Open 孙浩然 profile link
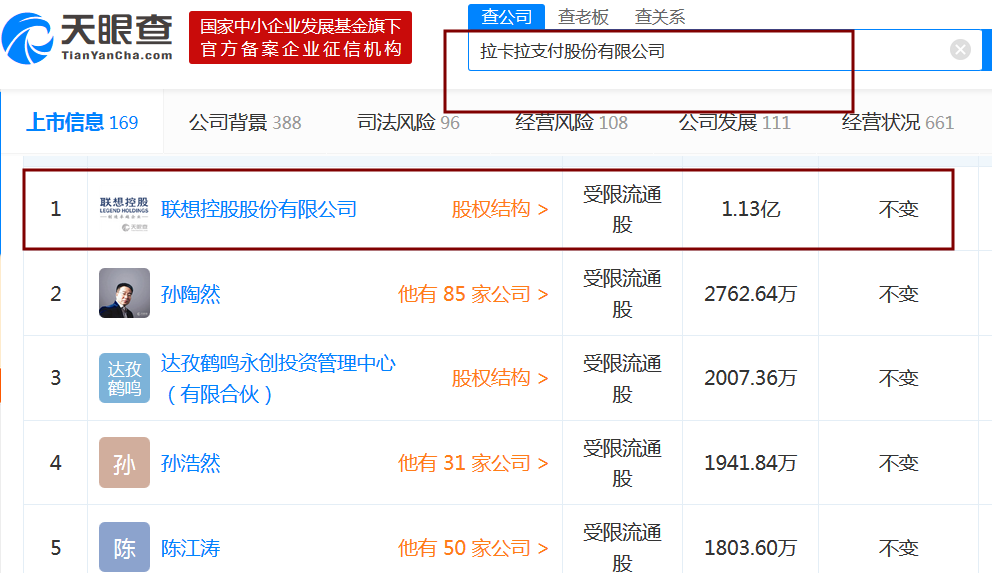992x573 pixels. [190, 463]
